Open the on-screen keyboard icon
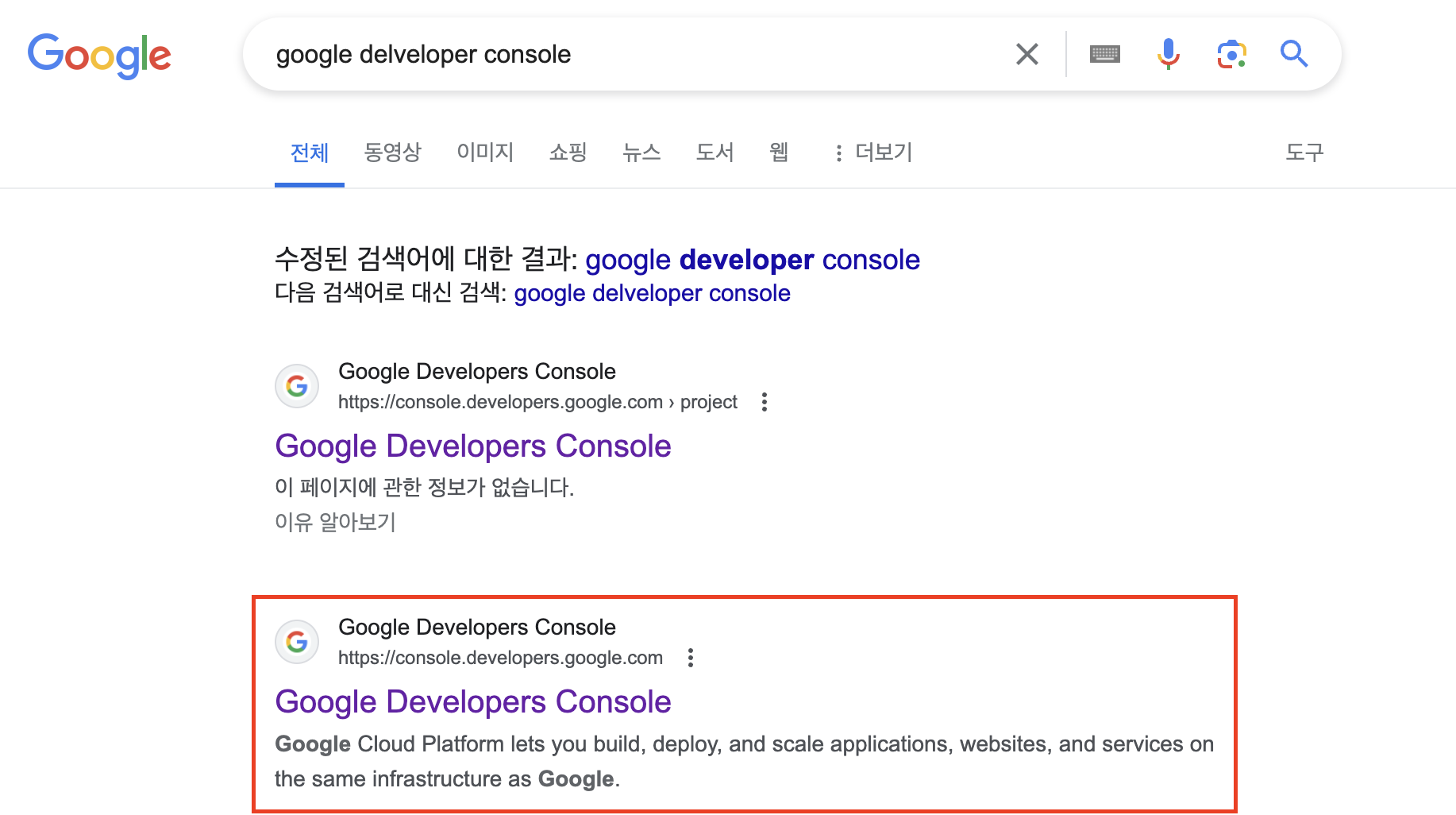Image resolution: width=1456 pixels, height=815 pixels. 1105,54
